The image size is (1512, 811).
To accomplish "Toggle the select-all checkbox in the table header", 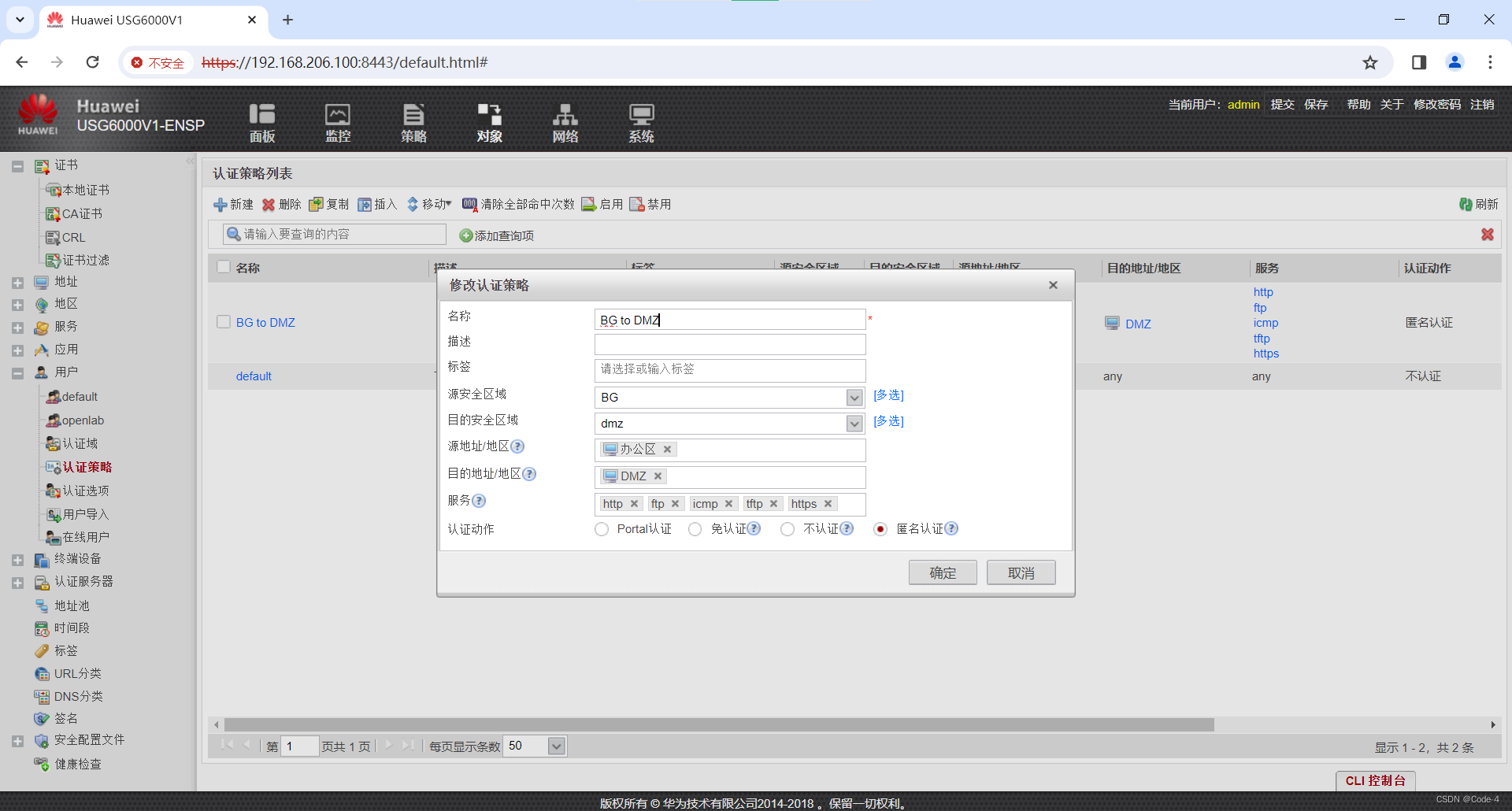I will (x=224, y=267).
